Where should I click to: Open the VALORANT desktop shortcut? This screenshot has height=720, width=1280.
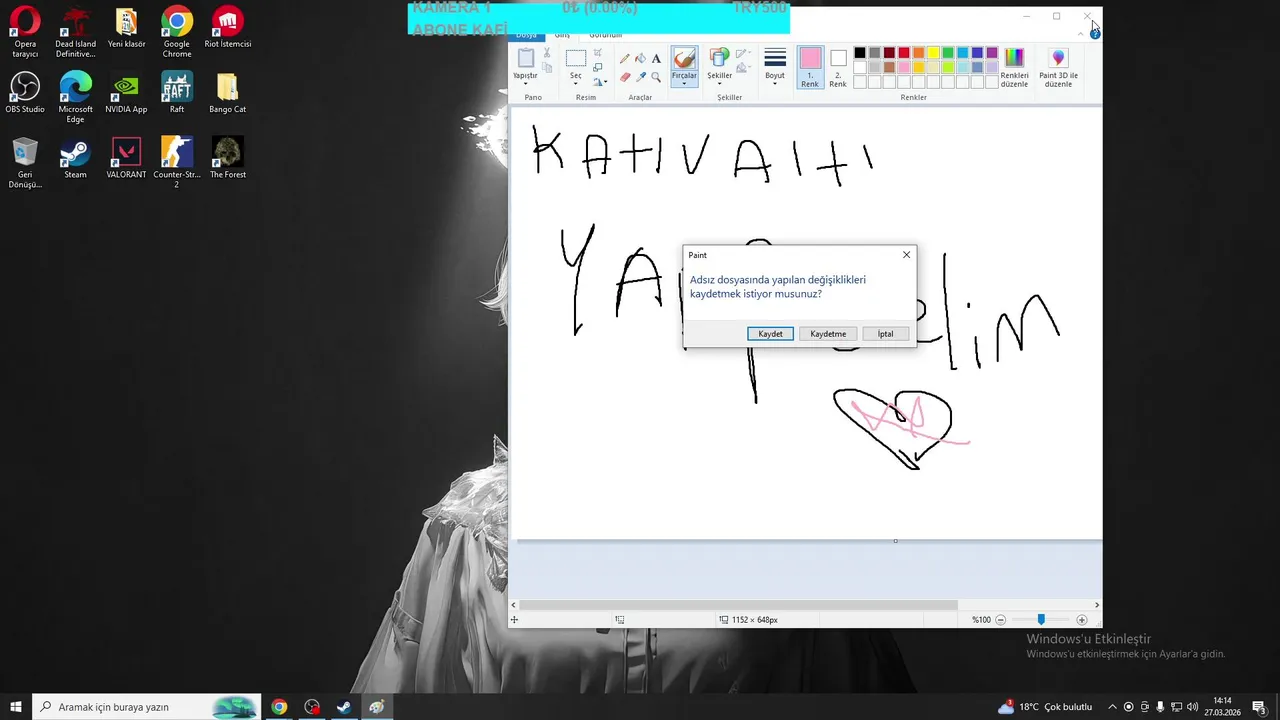pyautogui.click(x=126, y=158)
